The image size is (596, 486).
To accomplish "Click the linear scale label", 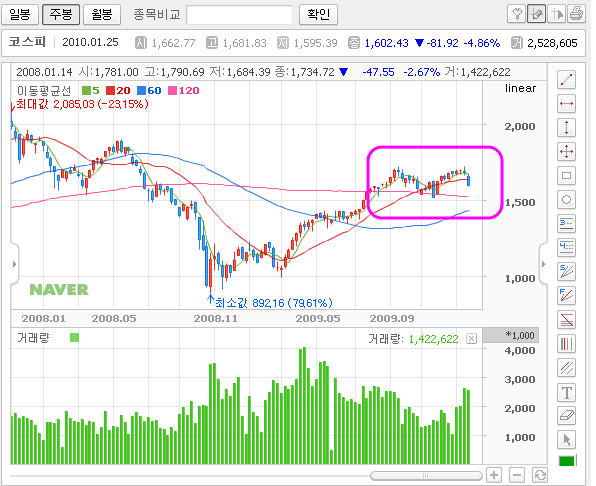I will point(520,88).
